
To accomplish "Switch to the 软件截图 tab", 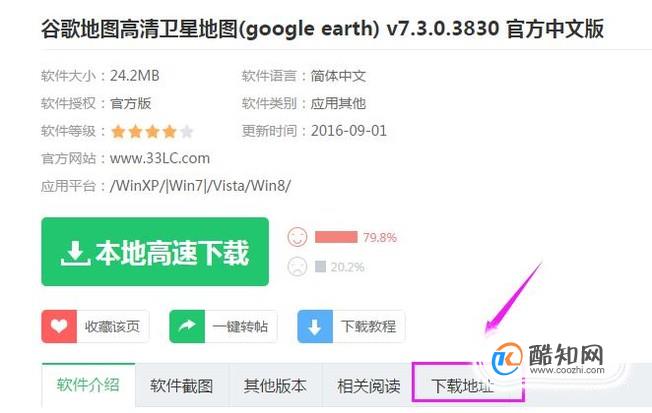I will [182, 386].
